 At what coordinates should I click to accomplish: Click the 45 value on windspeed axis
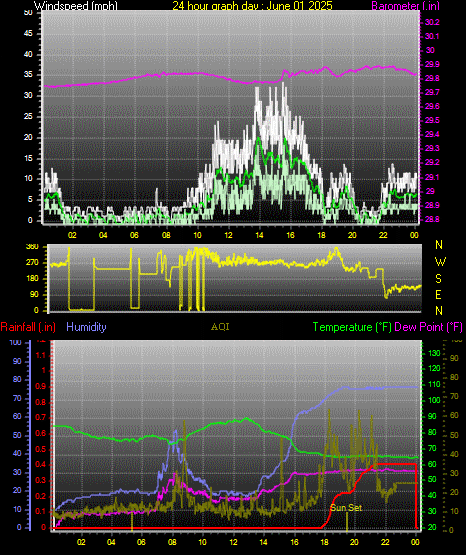click(28, 34)
